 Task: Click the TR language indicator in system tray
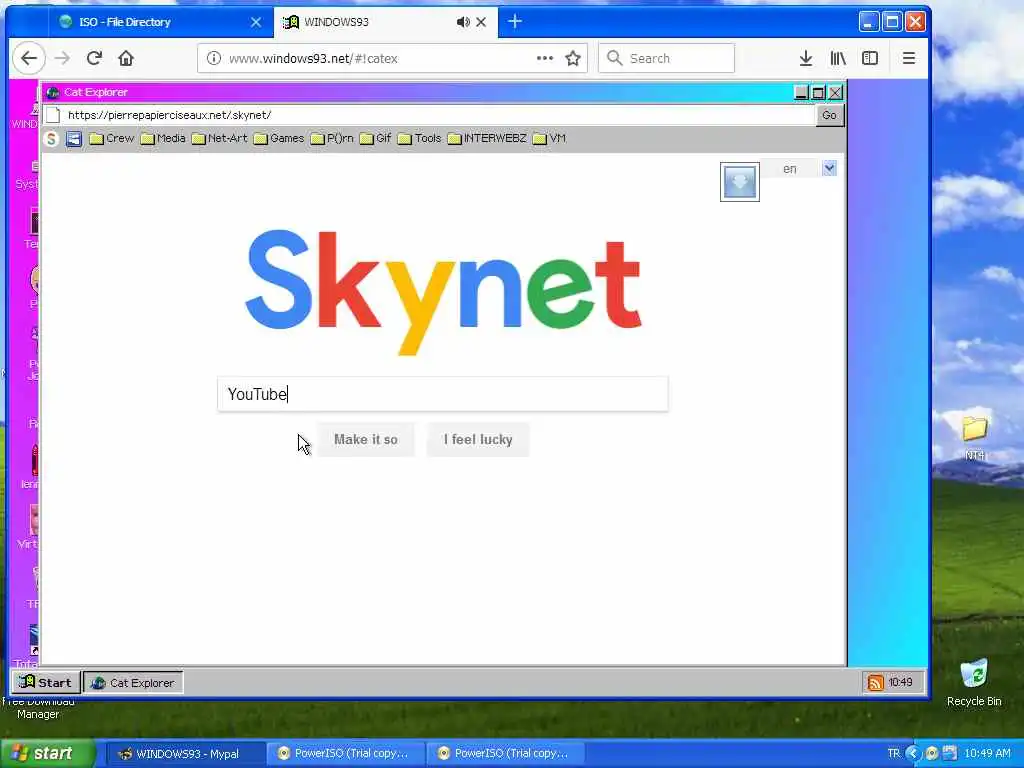point(893,754)
